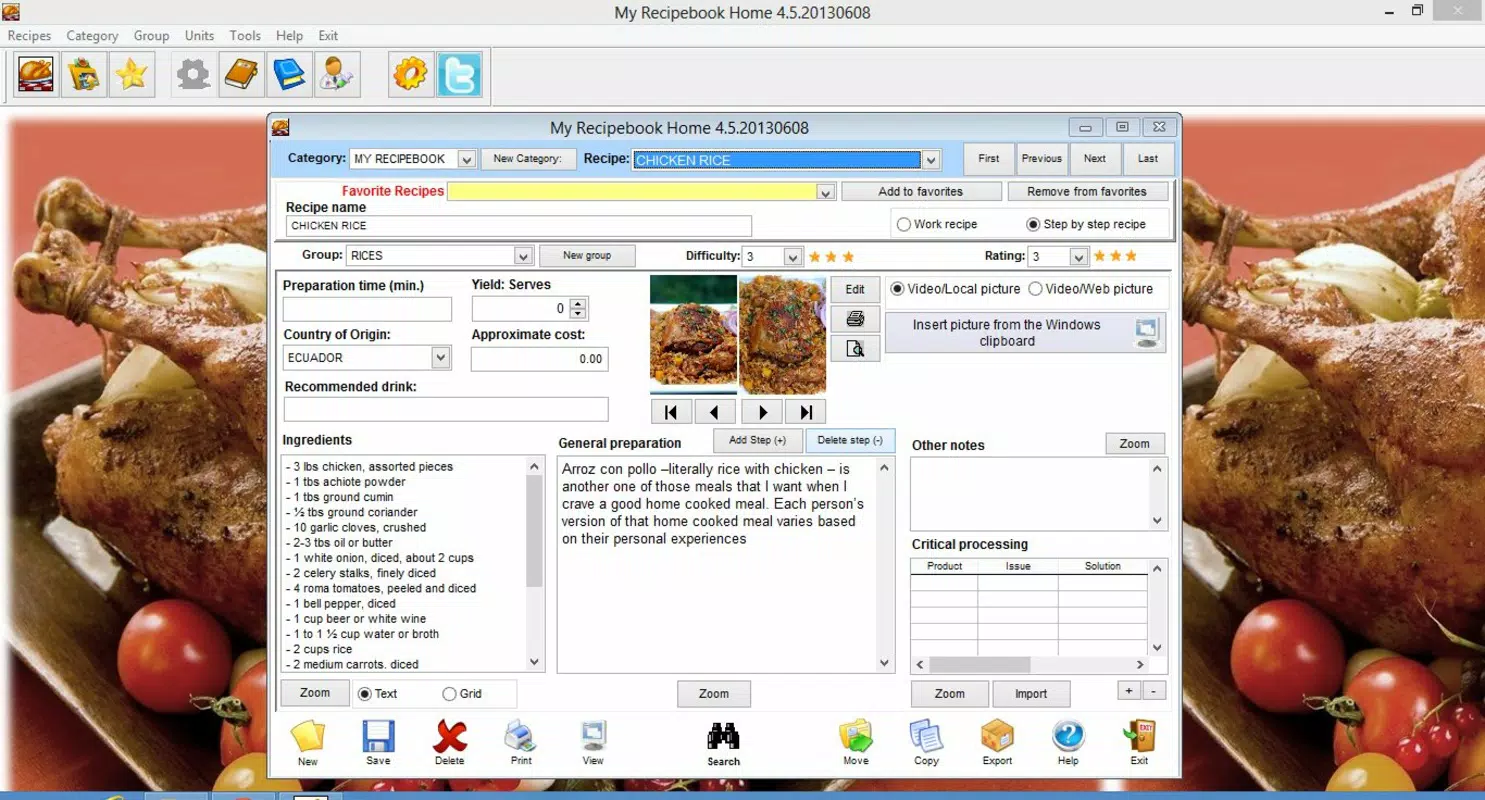Click Delete step (-) button
1485x800 pixels.
click(x=850, y=440)
